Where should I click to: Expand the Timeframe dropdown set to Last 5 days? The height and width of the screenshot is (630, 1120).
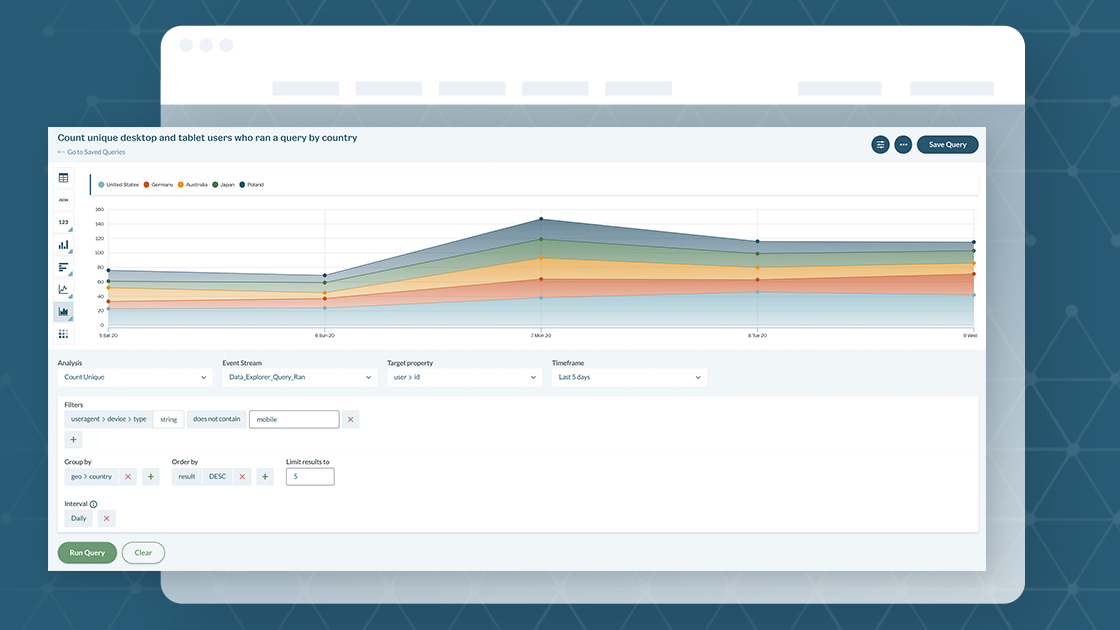click(629, 377)
